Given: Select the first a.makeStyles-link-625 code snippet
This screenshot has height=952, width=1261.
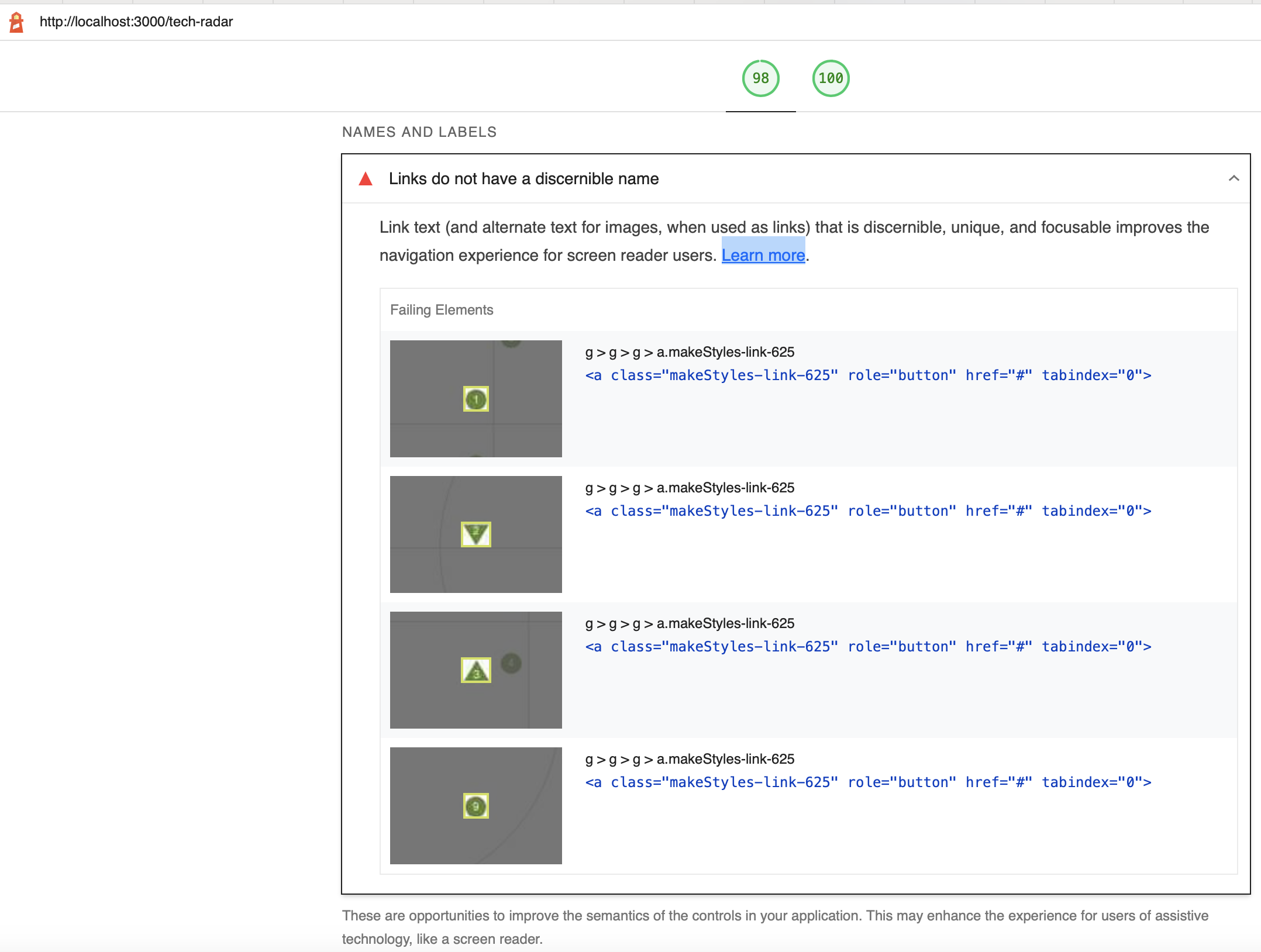Looking at the screenshot, I should 870,375.
